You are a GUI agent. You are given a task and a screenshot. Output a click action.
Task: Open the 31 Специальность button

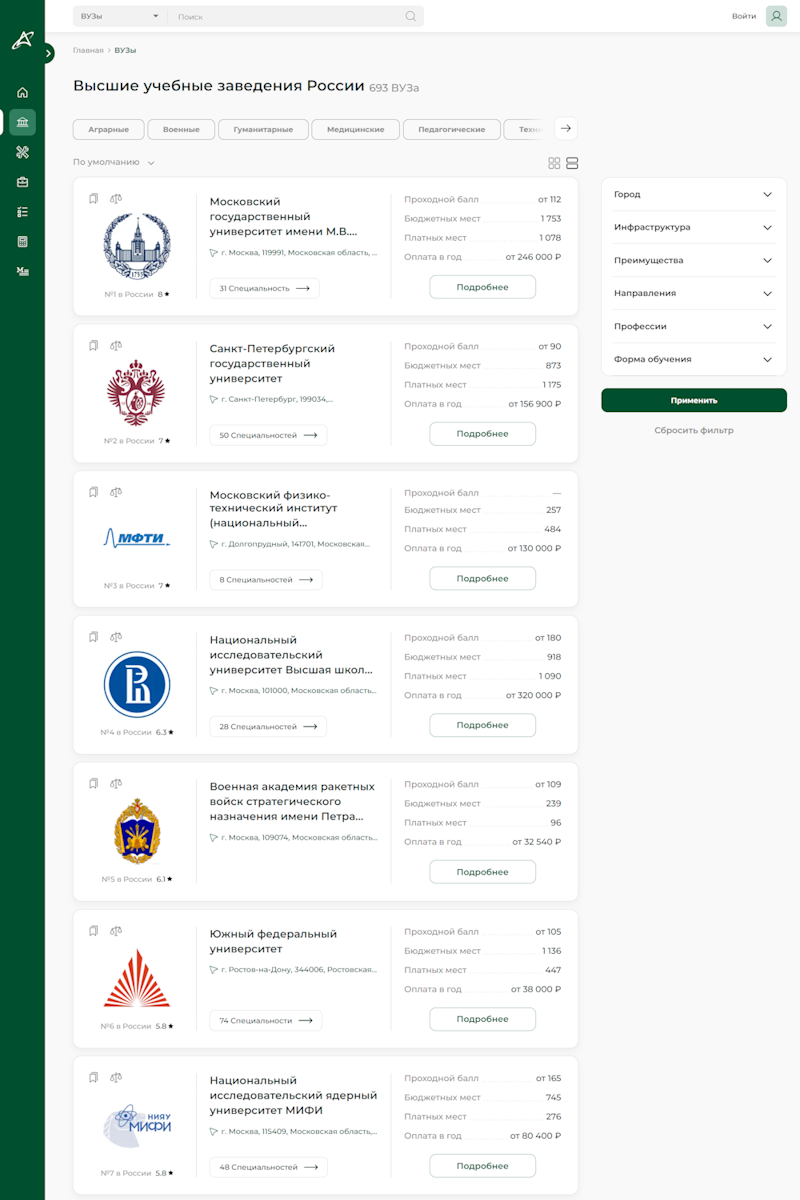coord(265,288)
